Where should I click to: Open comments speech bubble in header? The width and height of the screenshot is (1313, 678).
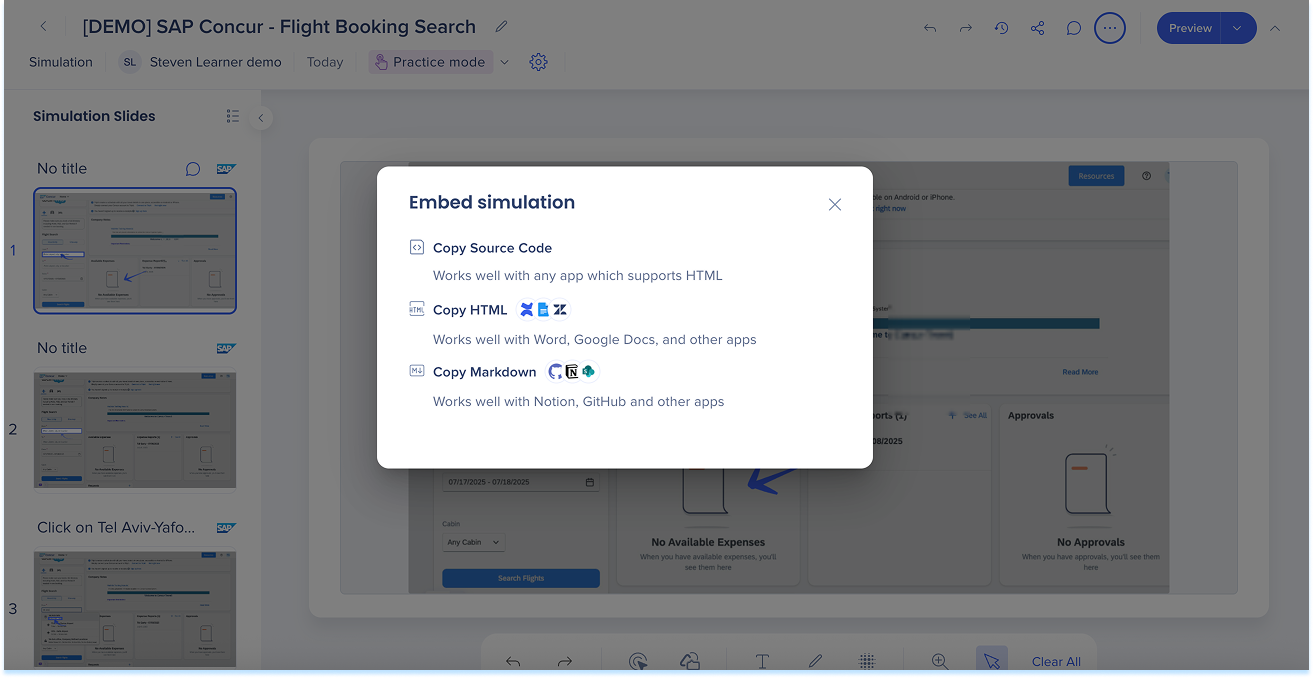1073,28
